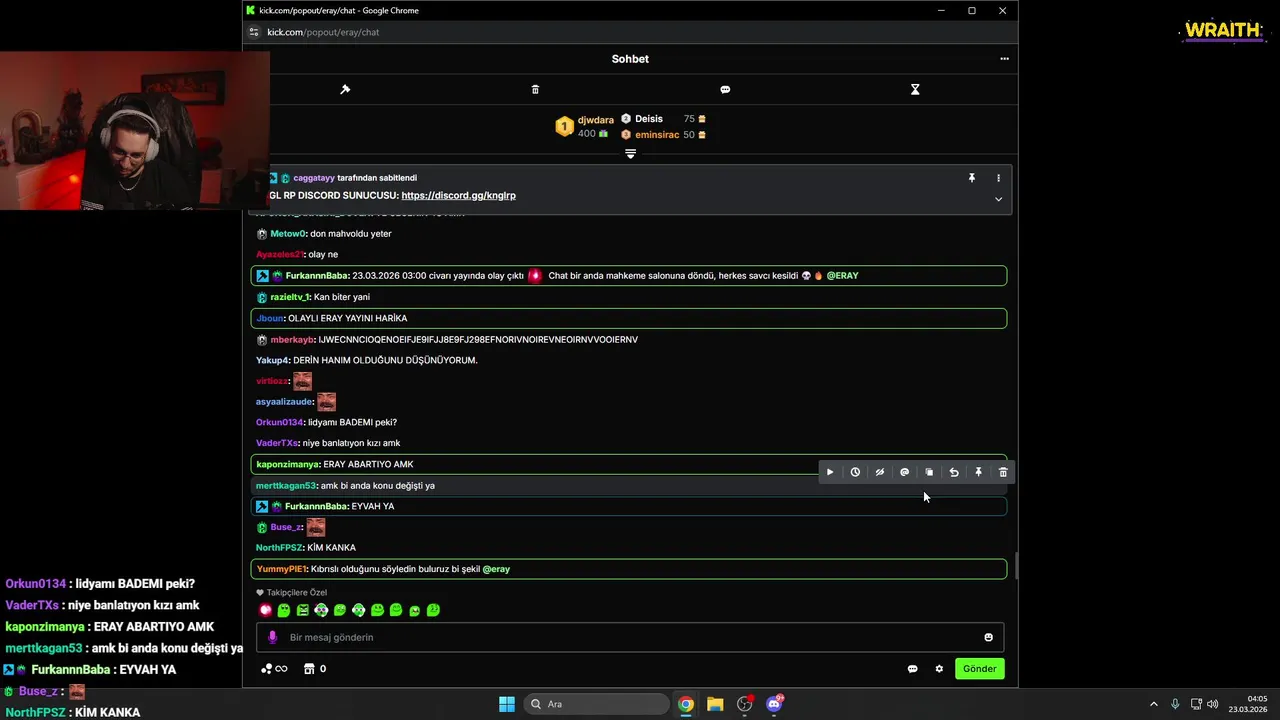
Task: Open pinned message kebab menu
Action: 998,178
